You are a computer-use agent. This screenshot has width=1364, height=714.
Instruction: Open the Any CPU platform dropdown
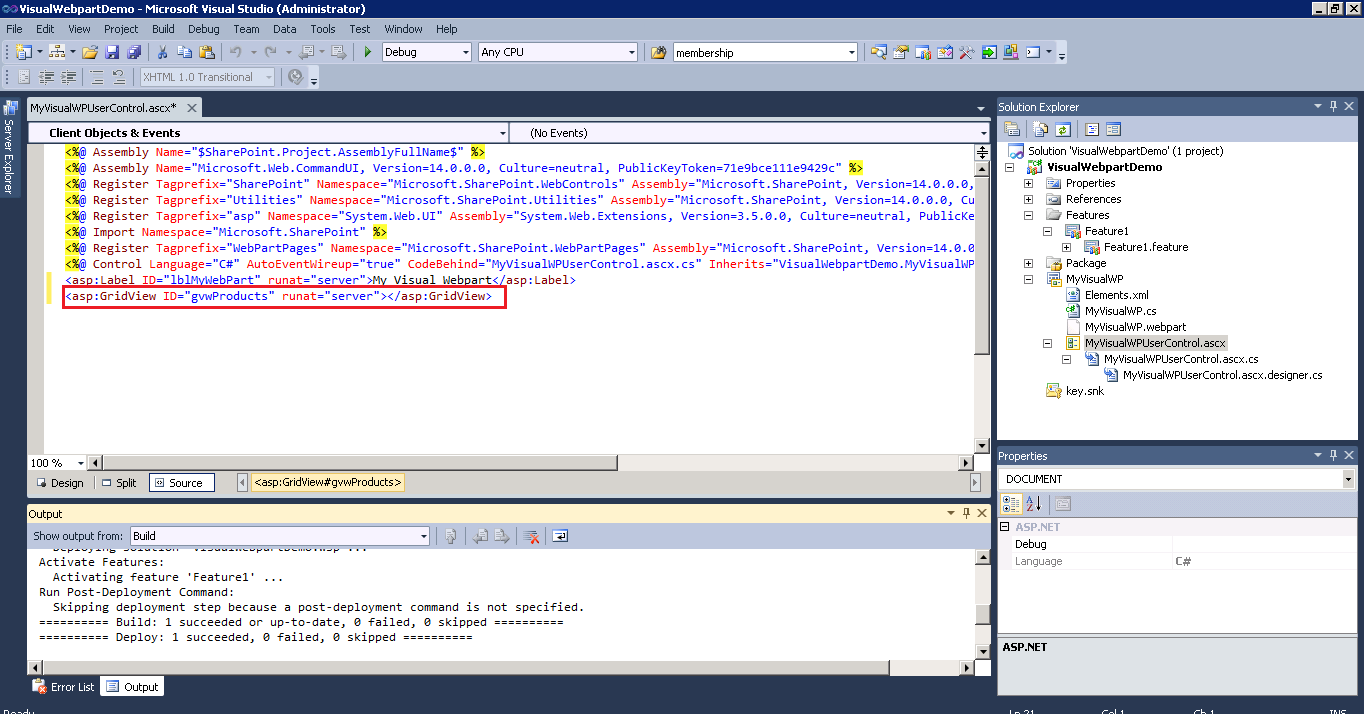[x=630, y=51]
